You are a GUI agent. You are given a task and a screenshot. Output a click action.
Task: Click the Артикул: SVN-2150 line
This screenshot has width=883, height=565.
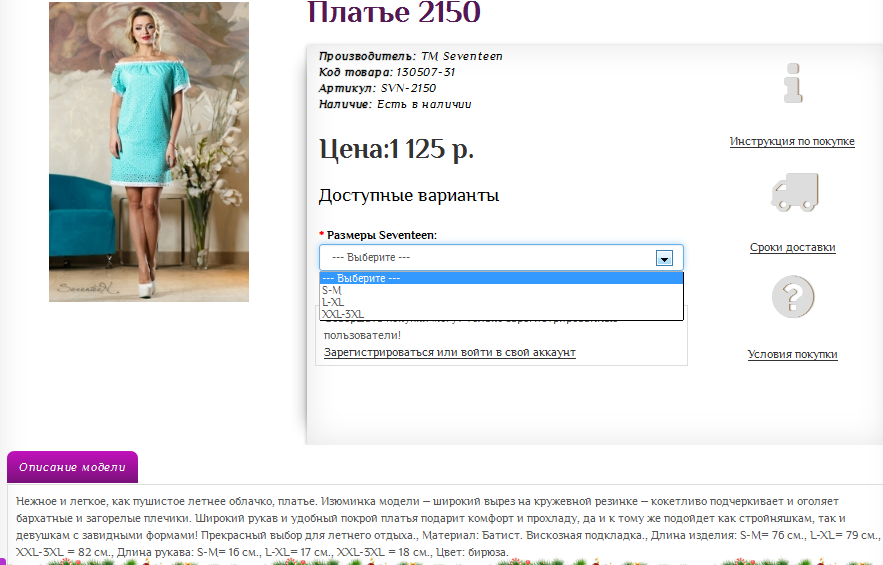(x=377, y=88)
